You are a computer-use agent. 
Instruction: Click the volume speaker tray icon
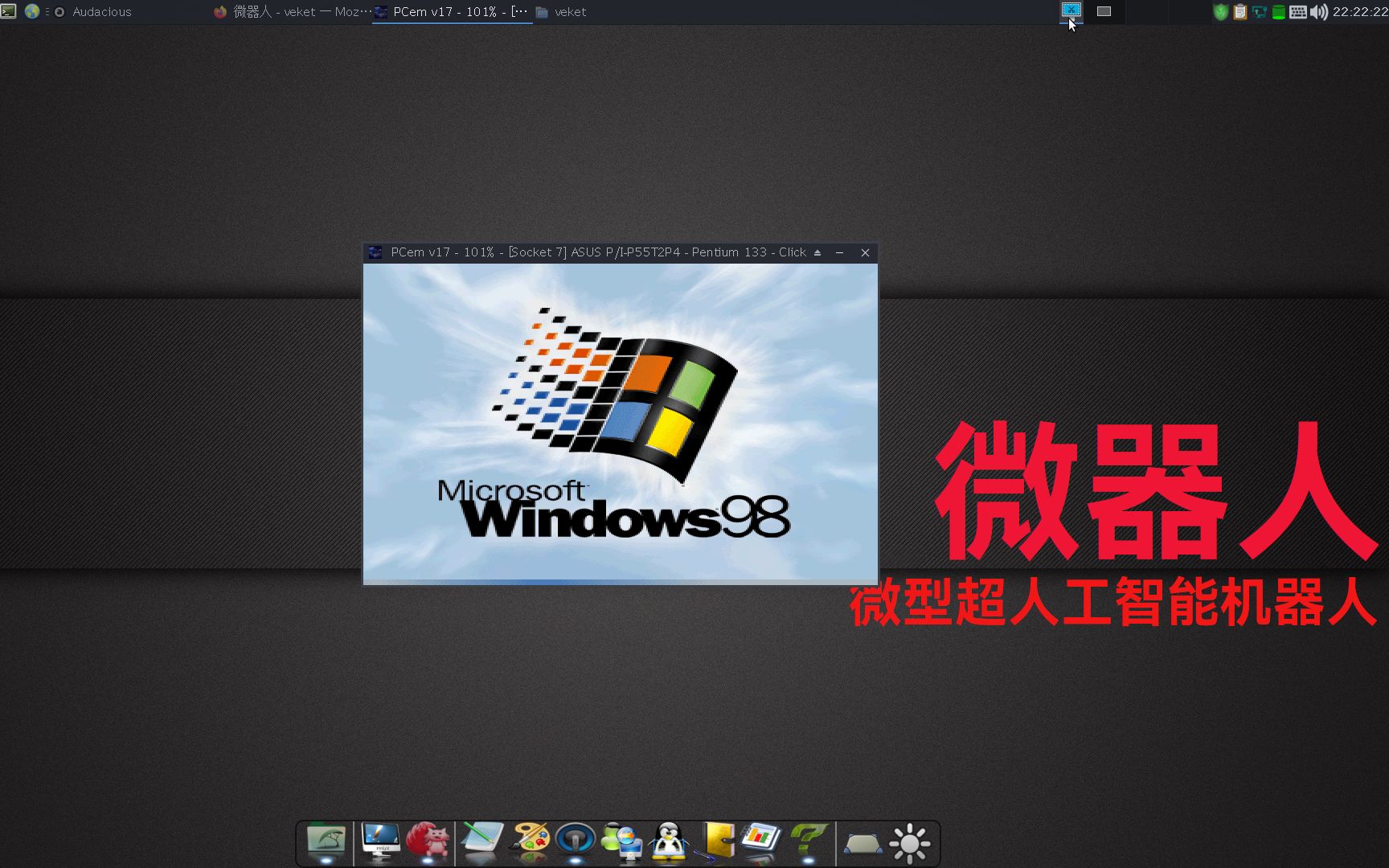point(1318,12)
